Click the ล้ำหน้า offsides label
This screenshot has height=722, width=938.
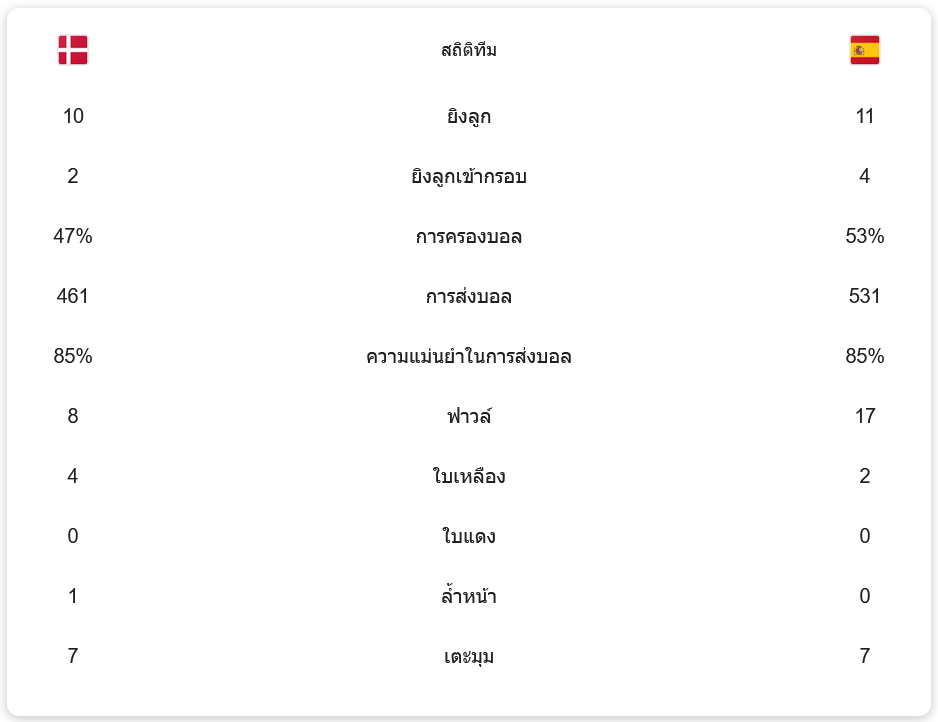point(469,597)
